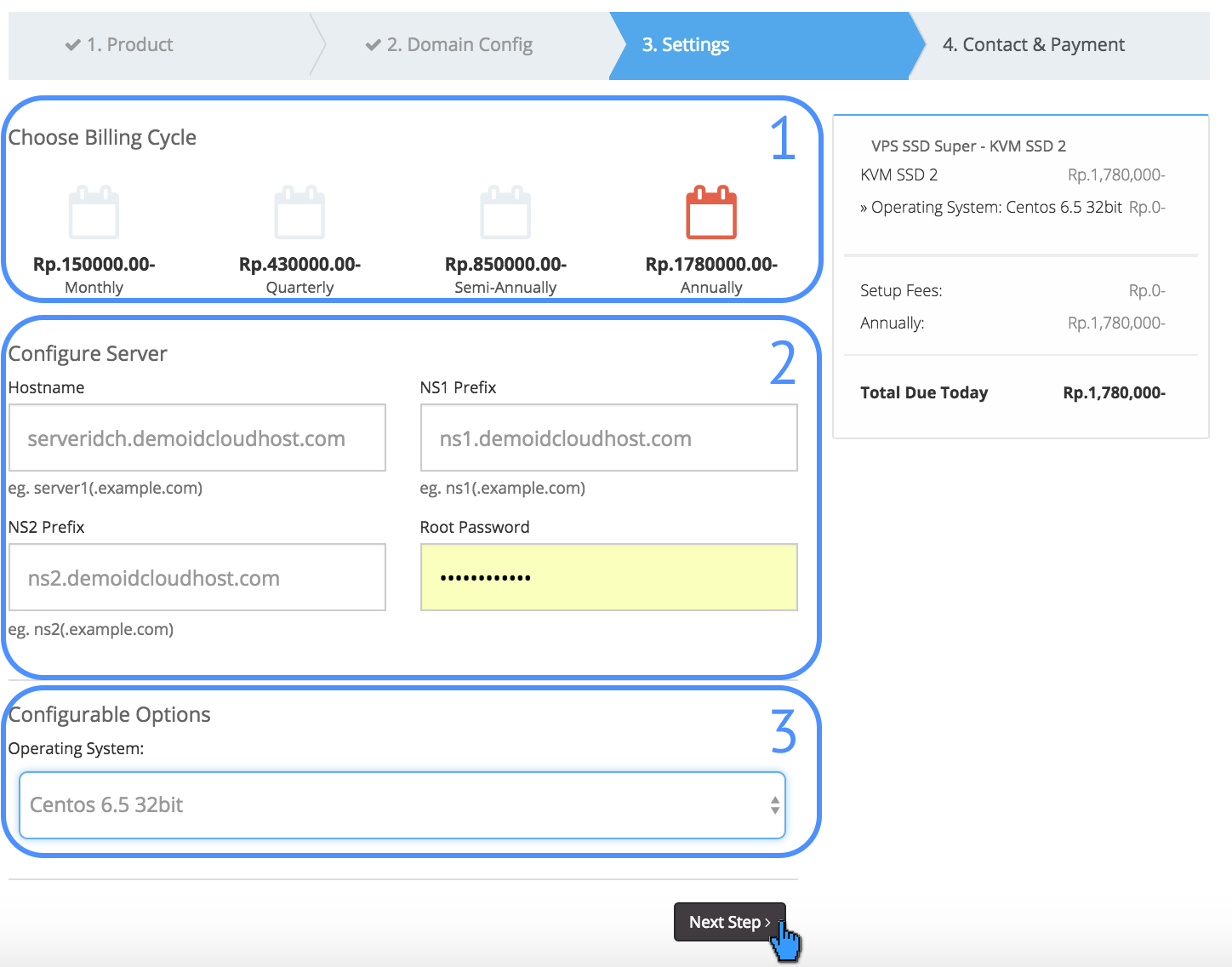Image resolution: width=1232 pixels, height=967 pixels.
Task: Go to the 2. Domain Config step
Action: point(459,45)
